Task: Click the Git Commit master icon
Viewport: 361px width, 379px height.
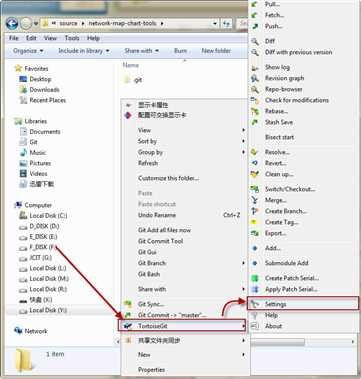Action: pyautogui.click(x=128, y=315)
